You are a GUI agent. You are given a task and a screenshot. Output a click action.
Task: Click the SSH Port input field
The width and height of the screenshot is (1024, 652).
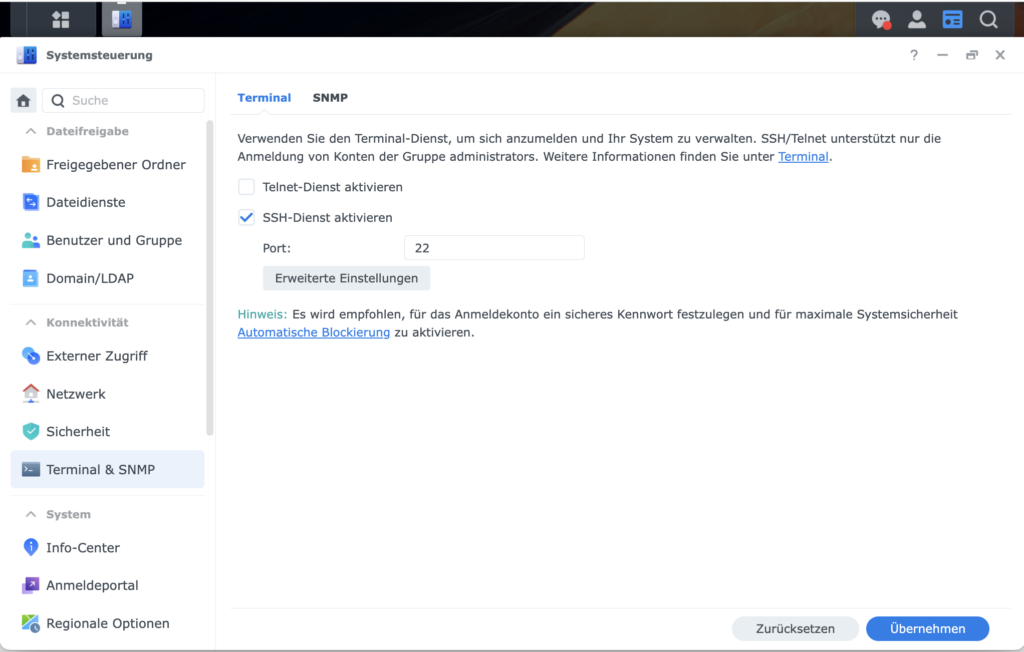pyautogui.click(x=494, y=248)
